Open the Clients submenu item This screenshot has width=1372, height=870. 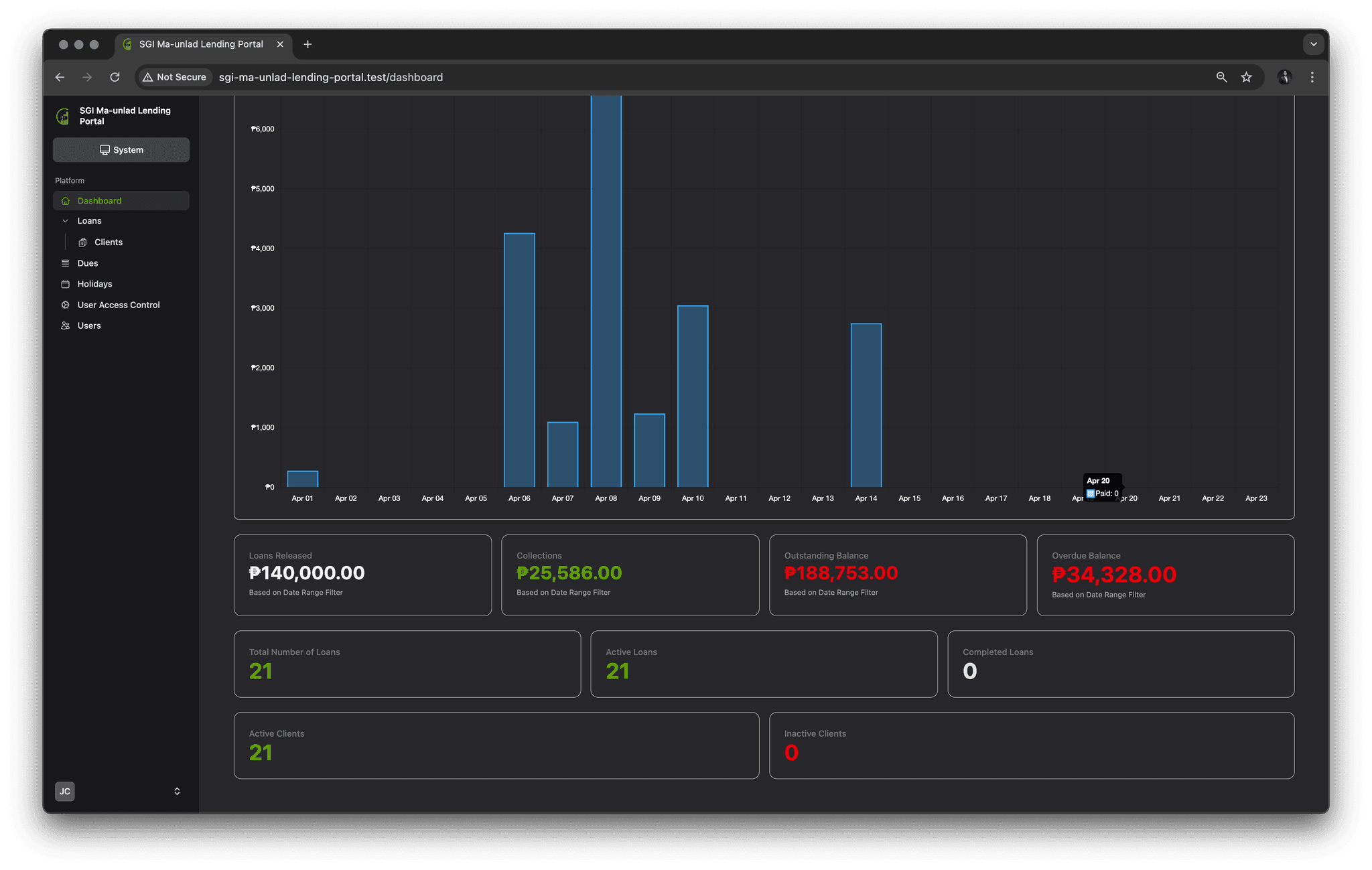(x=129, y=242)
